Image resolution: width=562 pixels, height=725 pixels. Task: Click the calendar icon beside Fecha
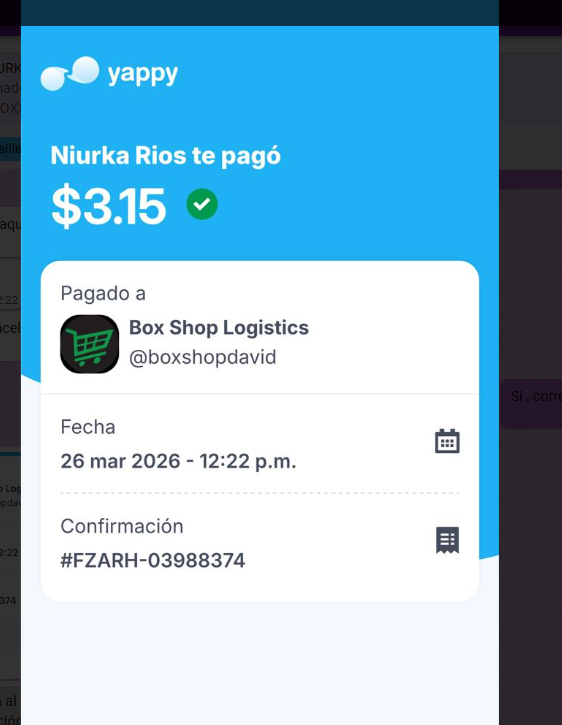tap(447, 441)
